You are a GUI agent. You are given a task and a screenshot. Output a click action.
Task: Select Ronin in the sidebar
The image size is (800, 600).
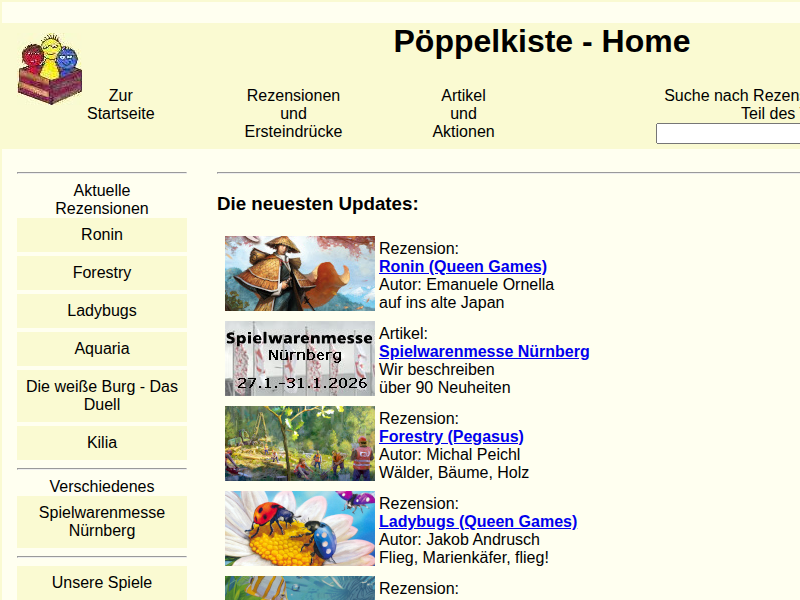(102, 235)
